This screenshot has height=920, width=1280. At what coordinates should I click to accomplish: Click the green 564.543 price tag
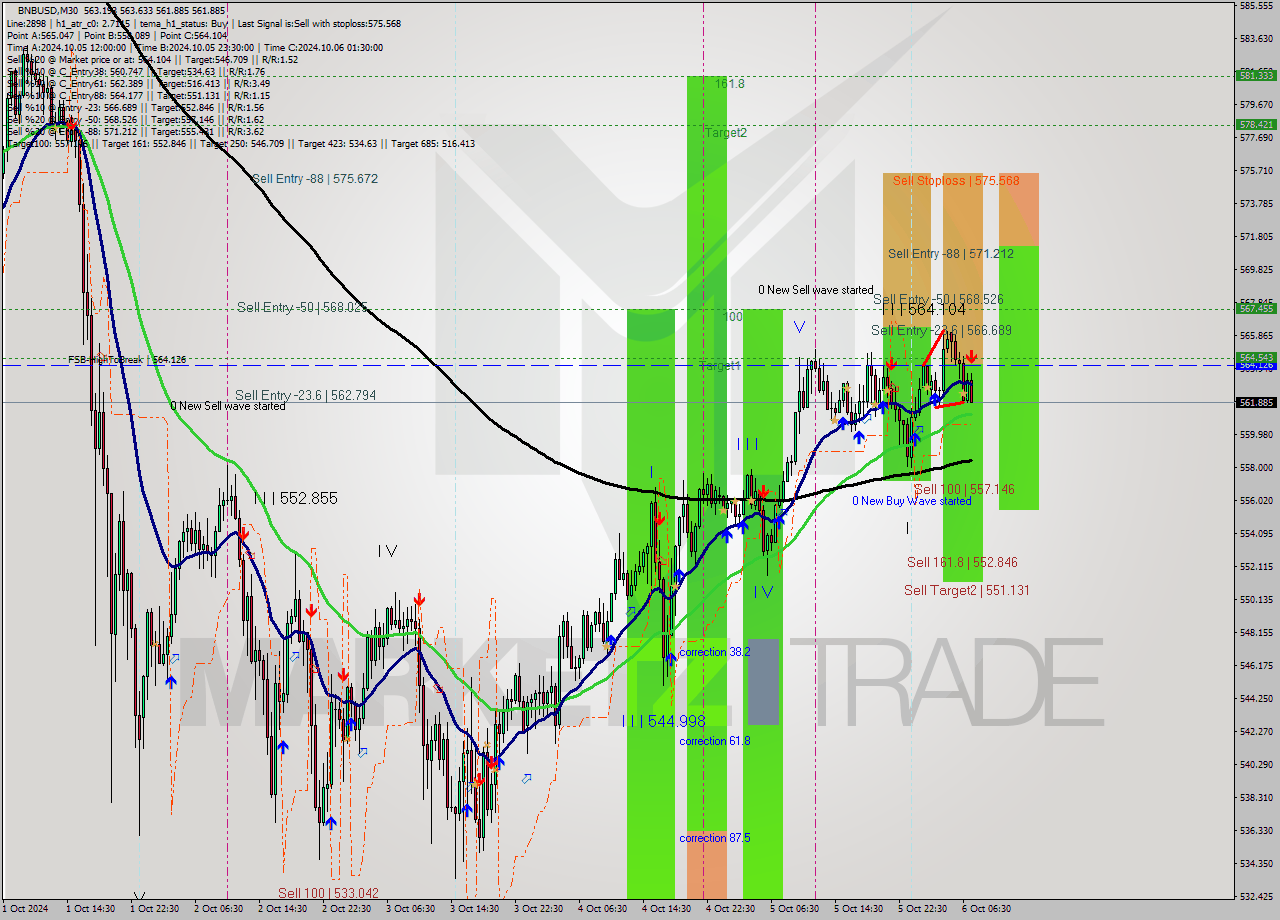(1256, 357)
